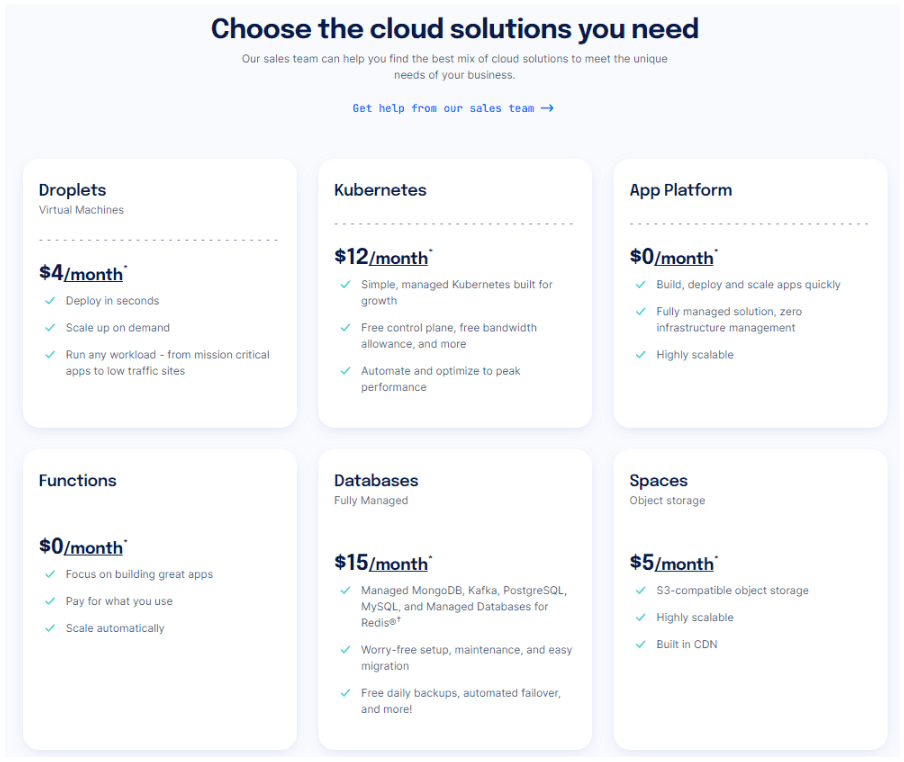This screenshot has height=762, width=904.
Task: Click the Spaces $5/month price
Action: click(673, 563)
